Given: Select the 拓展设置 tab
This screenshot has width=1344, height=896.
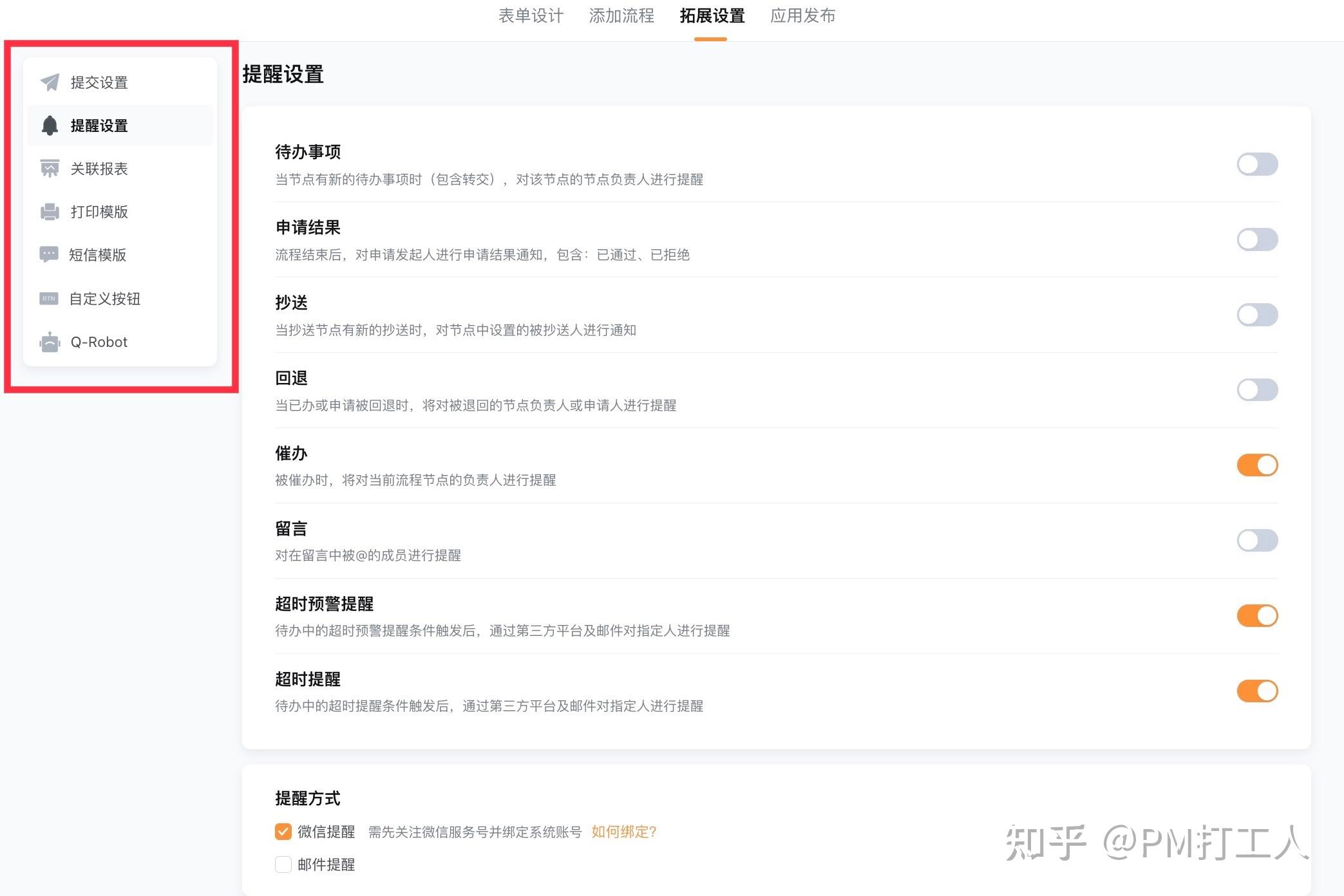Looking at the screenshot, I should pos(712,15).
